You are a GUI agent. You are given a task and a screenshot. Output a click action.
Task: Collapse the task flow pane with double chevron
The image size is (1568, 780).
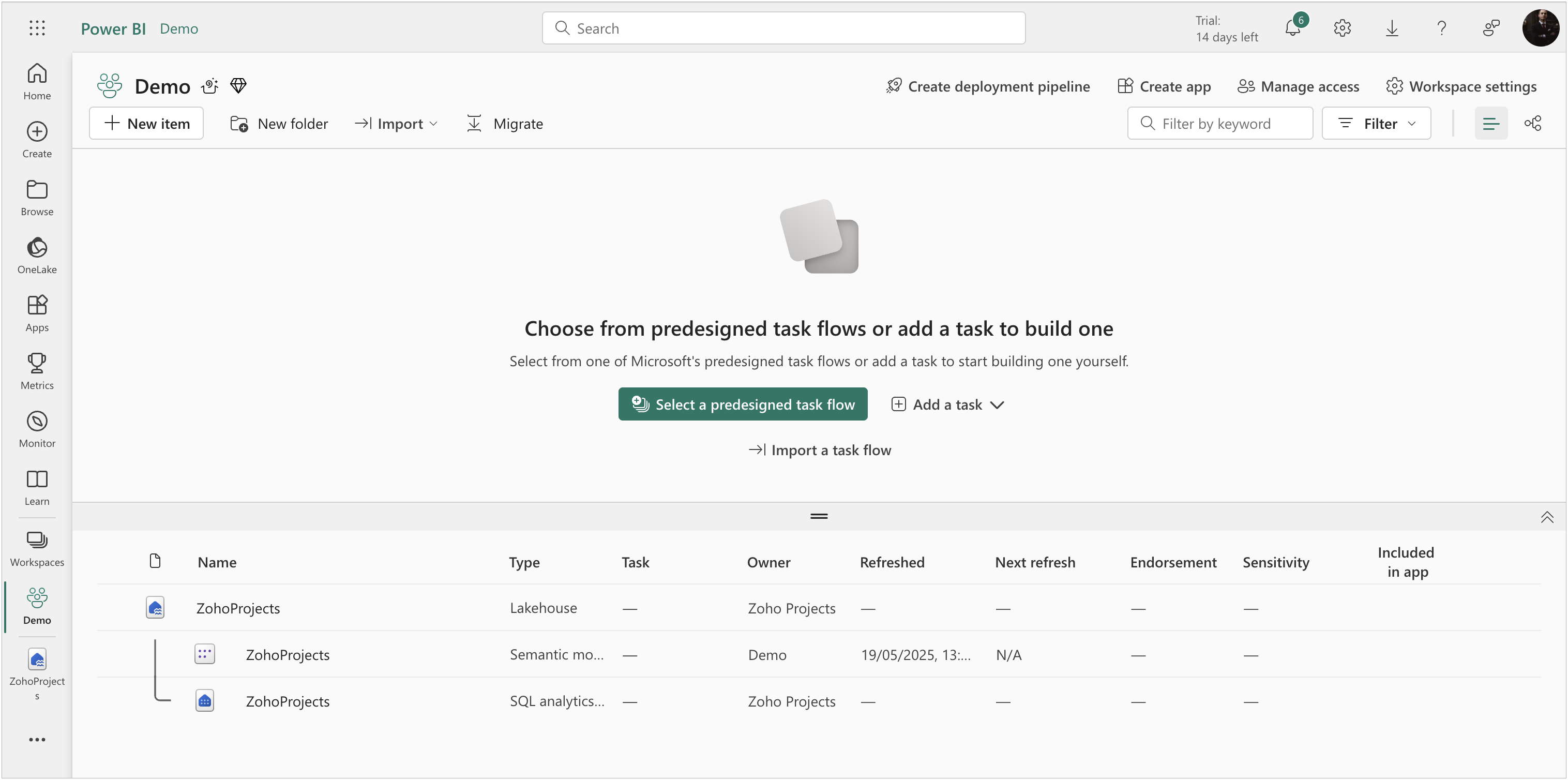click(x=1547, y=517)
